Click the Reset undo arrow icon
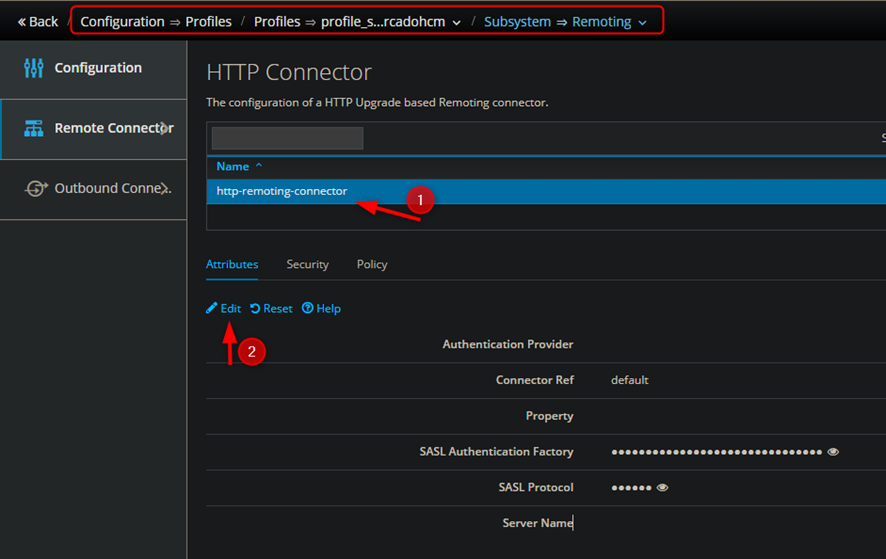 coord(255,309)
